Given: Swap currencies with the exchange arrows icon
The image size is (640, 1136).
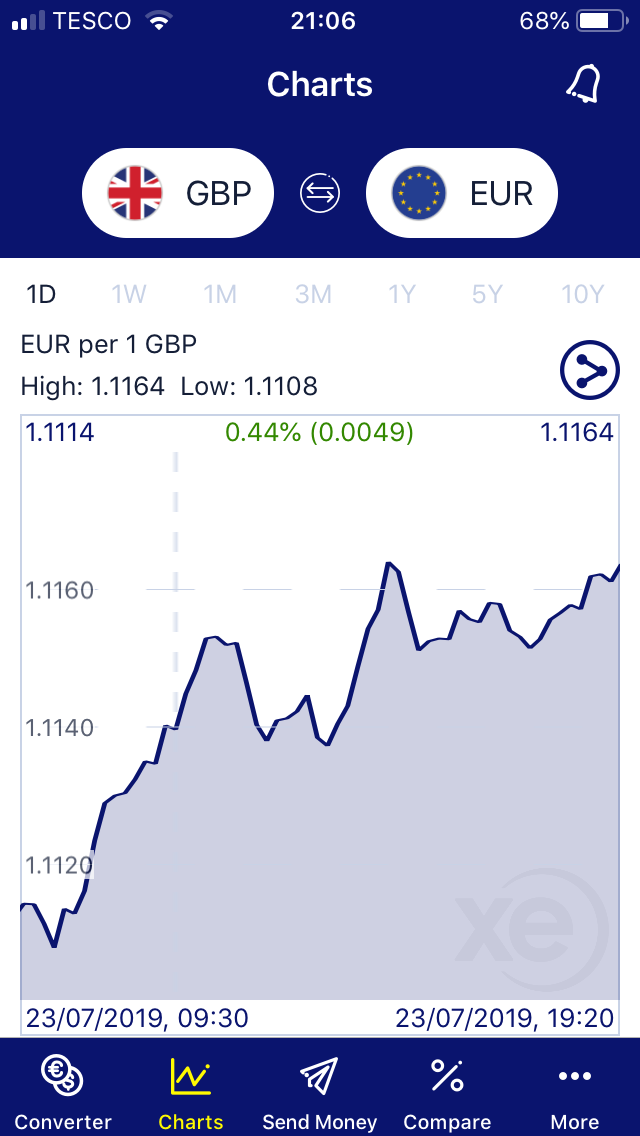Looking at the screenshot, I should pyautogui.click(x=320, y=193).
